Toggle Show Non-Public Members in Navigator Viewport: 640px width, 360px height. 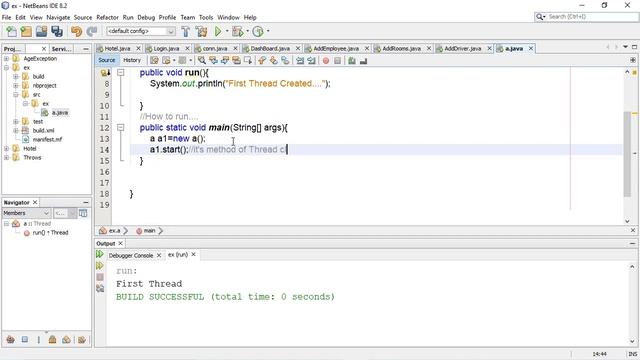coord(52,339)
